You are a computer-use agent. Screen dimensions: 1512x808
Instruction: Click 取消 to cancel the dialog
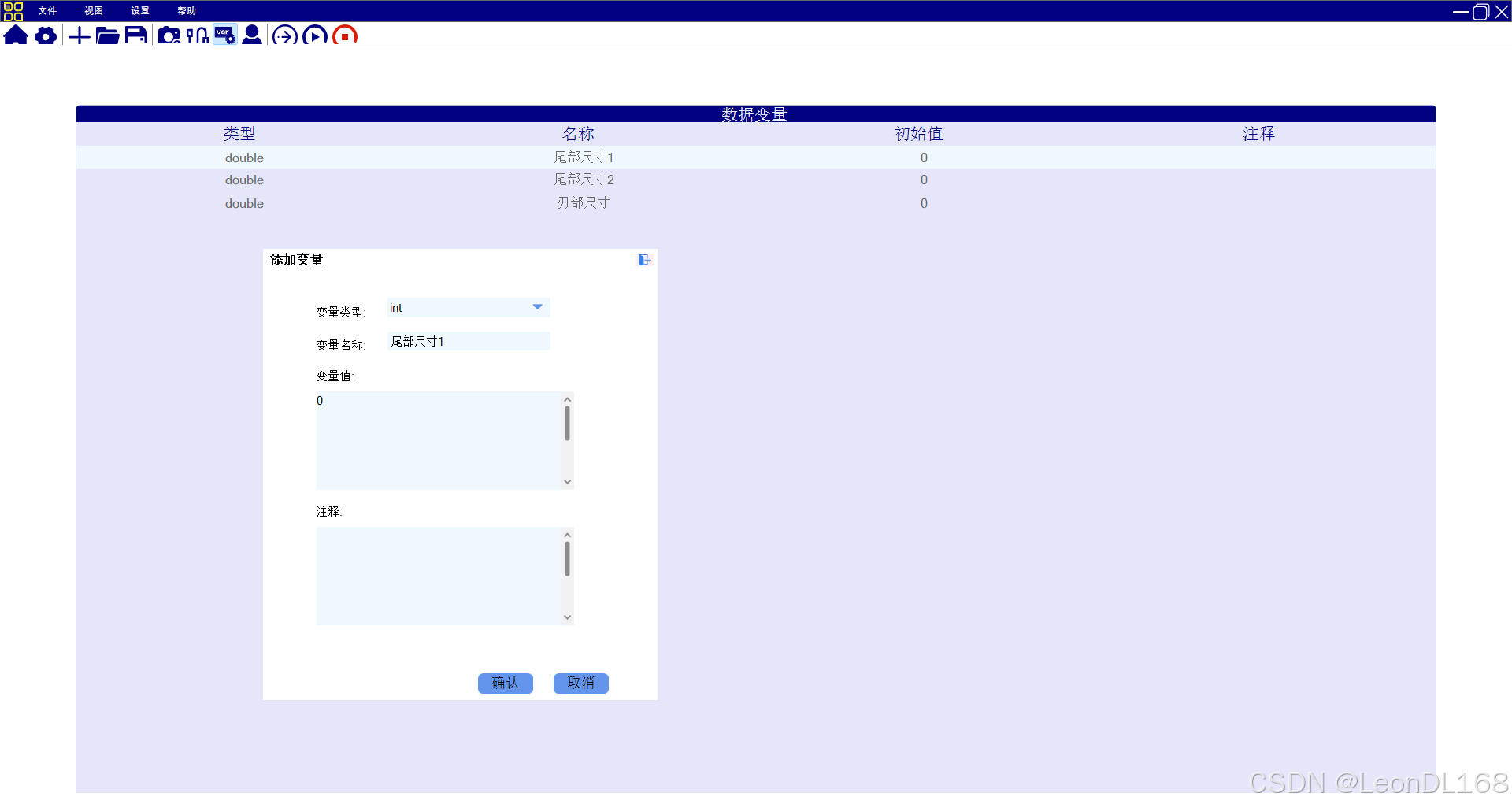581,683
